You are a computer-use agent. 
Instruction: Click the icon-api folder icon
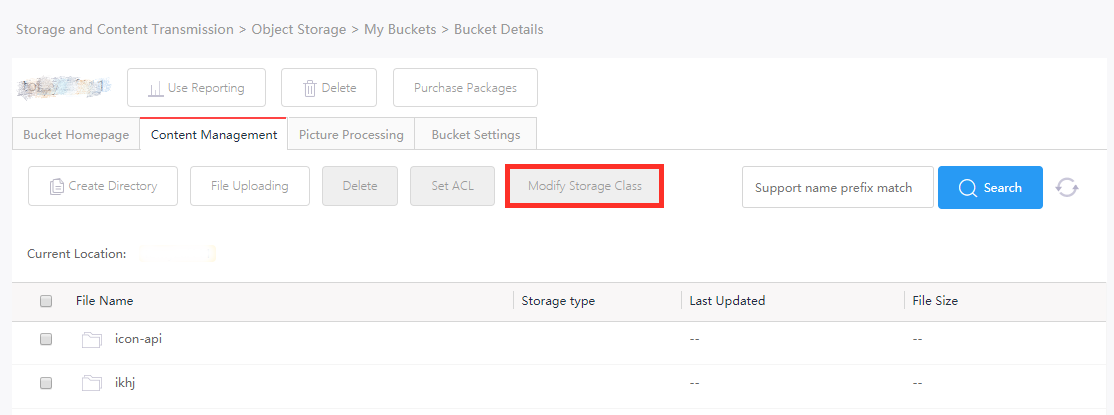tap(92, 340)
